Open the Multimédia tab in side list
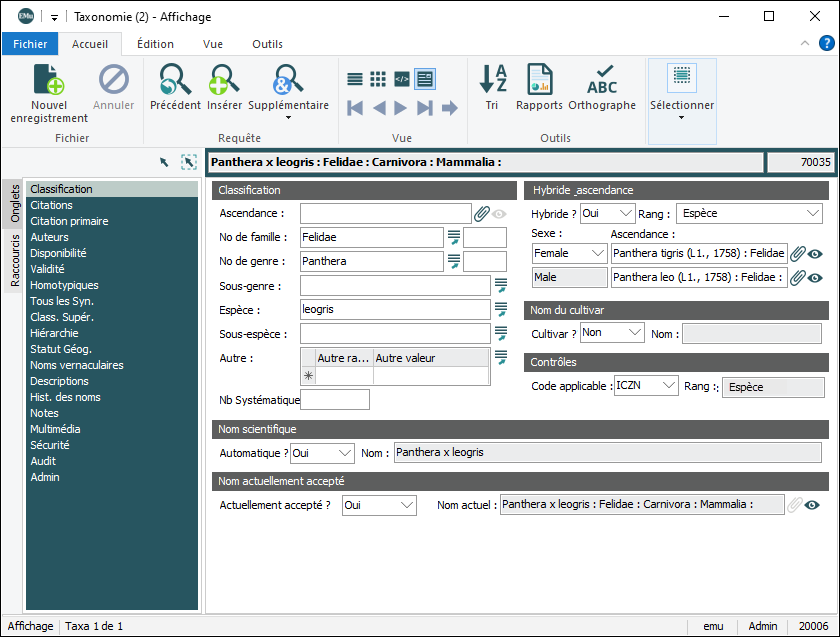Screen dimensions: 840x637 pyautogui.click(x=55, y=429)
